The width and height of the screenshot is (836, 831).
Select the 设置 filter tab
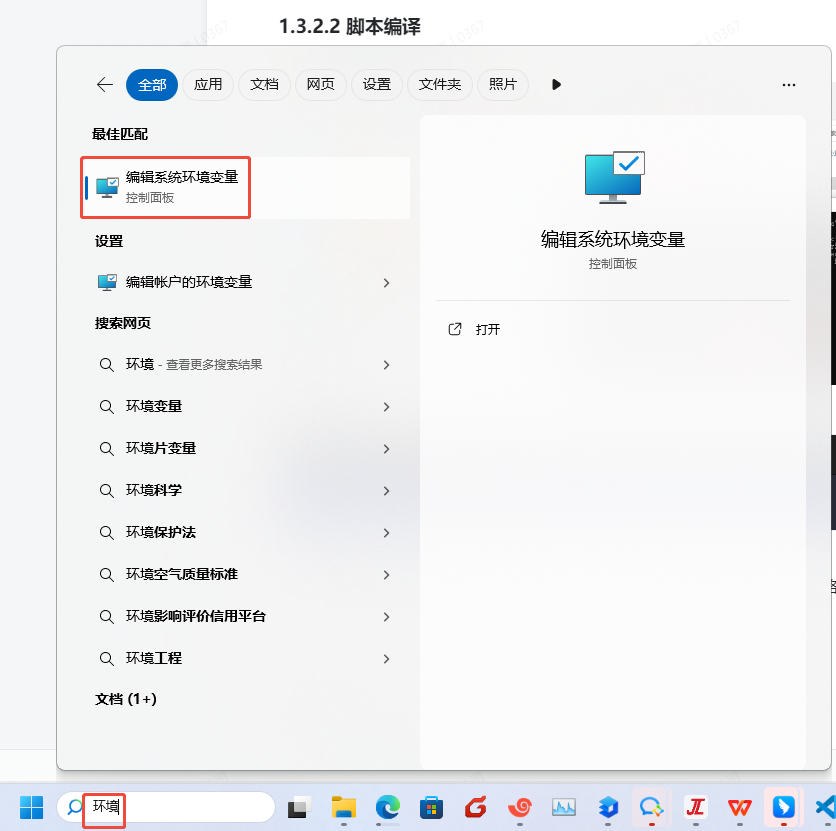point(376,85)
